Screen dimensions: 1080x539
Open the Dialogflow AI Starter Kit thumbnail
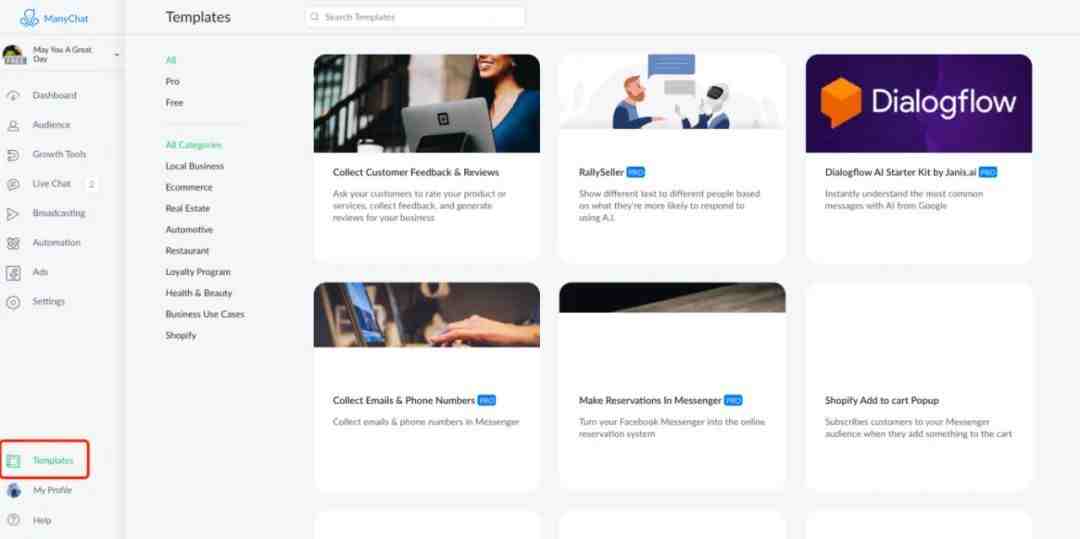coord(919,103)
